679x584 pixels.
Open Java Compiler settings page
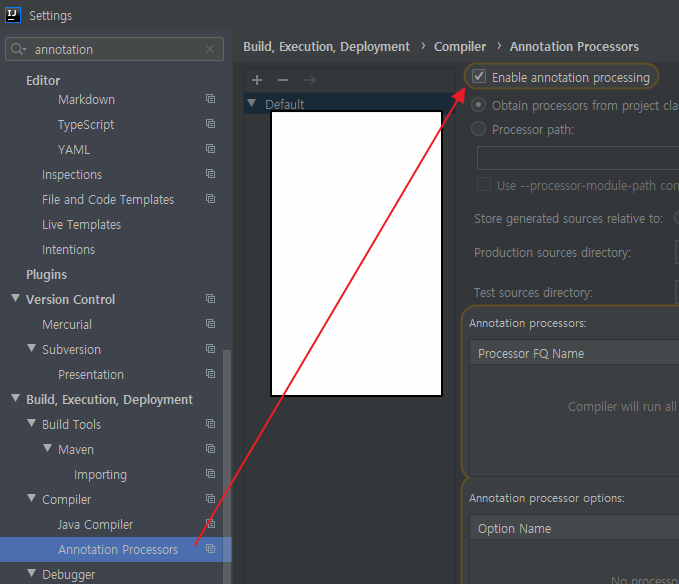click(95, 525)
